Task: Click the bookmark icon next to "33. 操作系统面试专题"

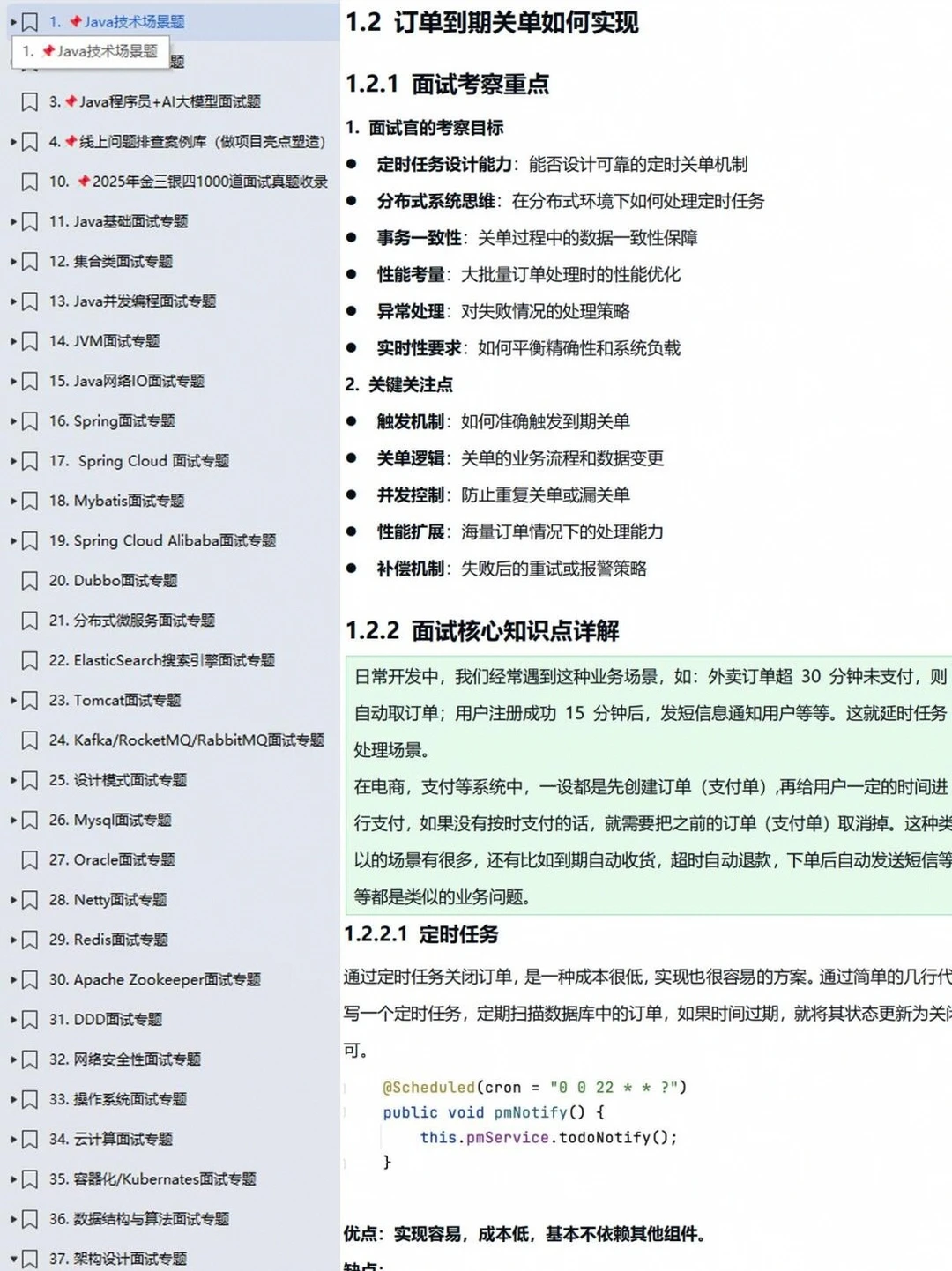Action: pyautogui.click(x=29, y=1099)
